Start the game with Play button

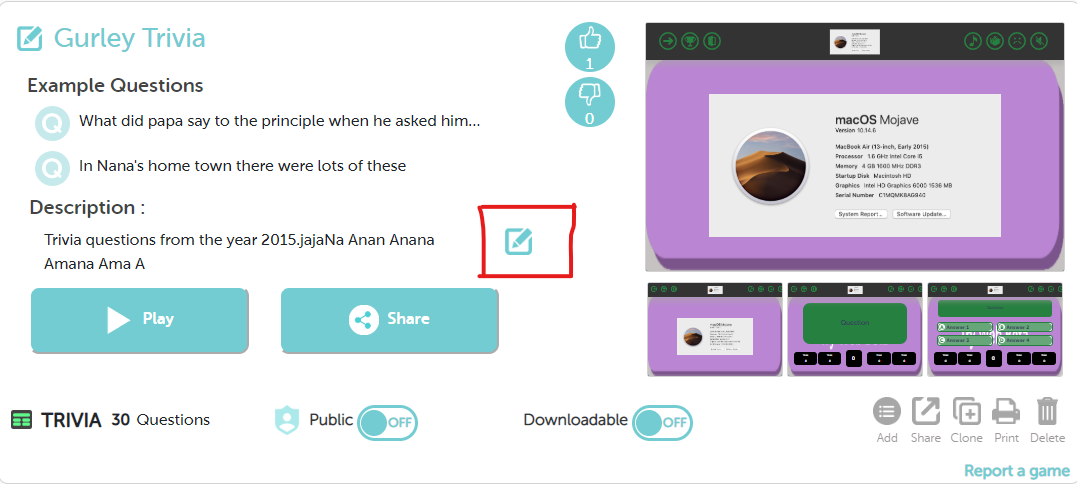[x=139, y=320]
